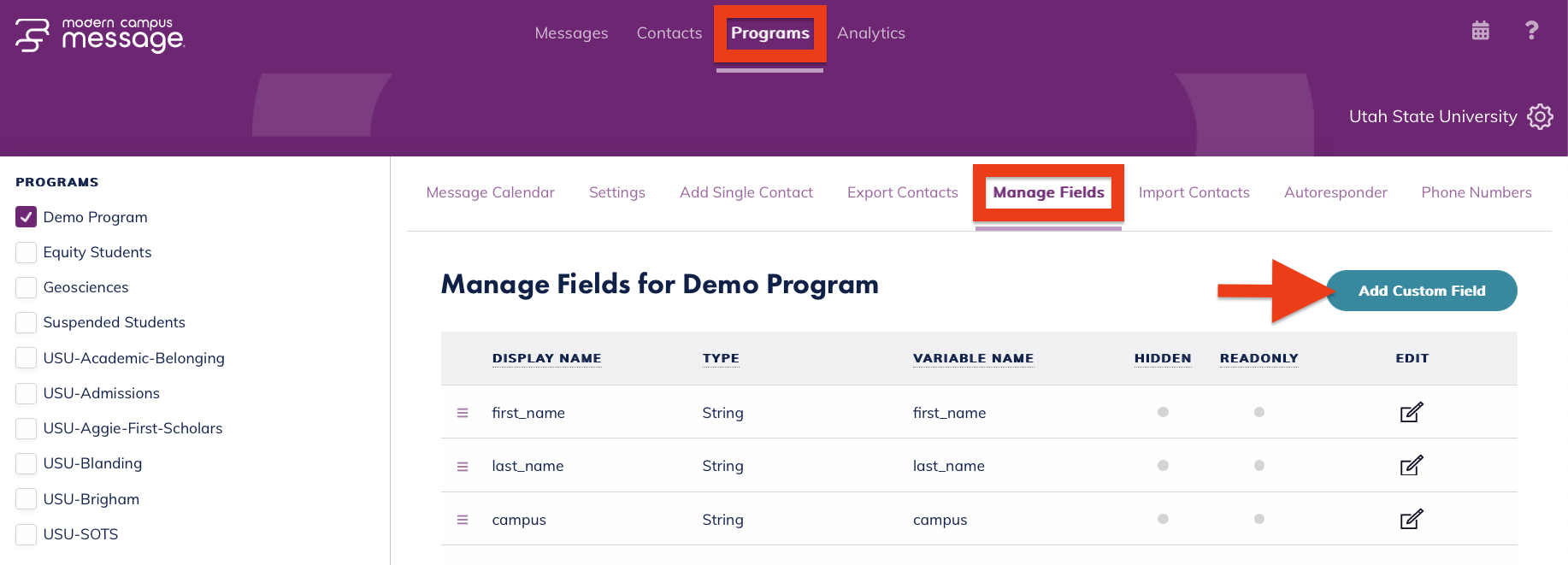Image resolution: width=1568 pixels, height=565 pixels.
Task: Edit the first_name field row
Action: pyautogui.click(x=1412, y=412)
